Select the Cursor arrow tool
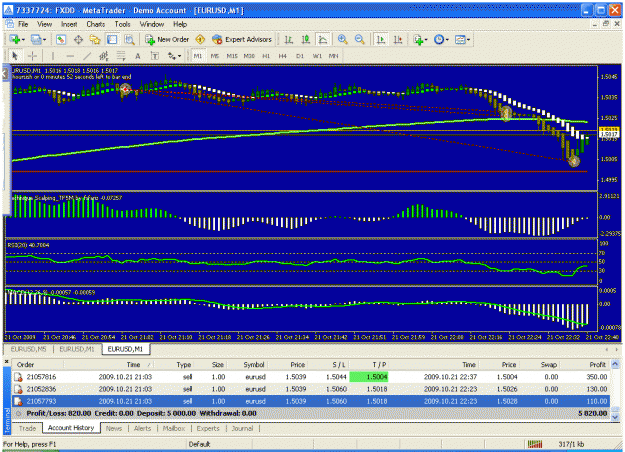The height and width of the screenshot is (452, 625). pos(15,56)
